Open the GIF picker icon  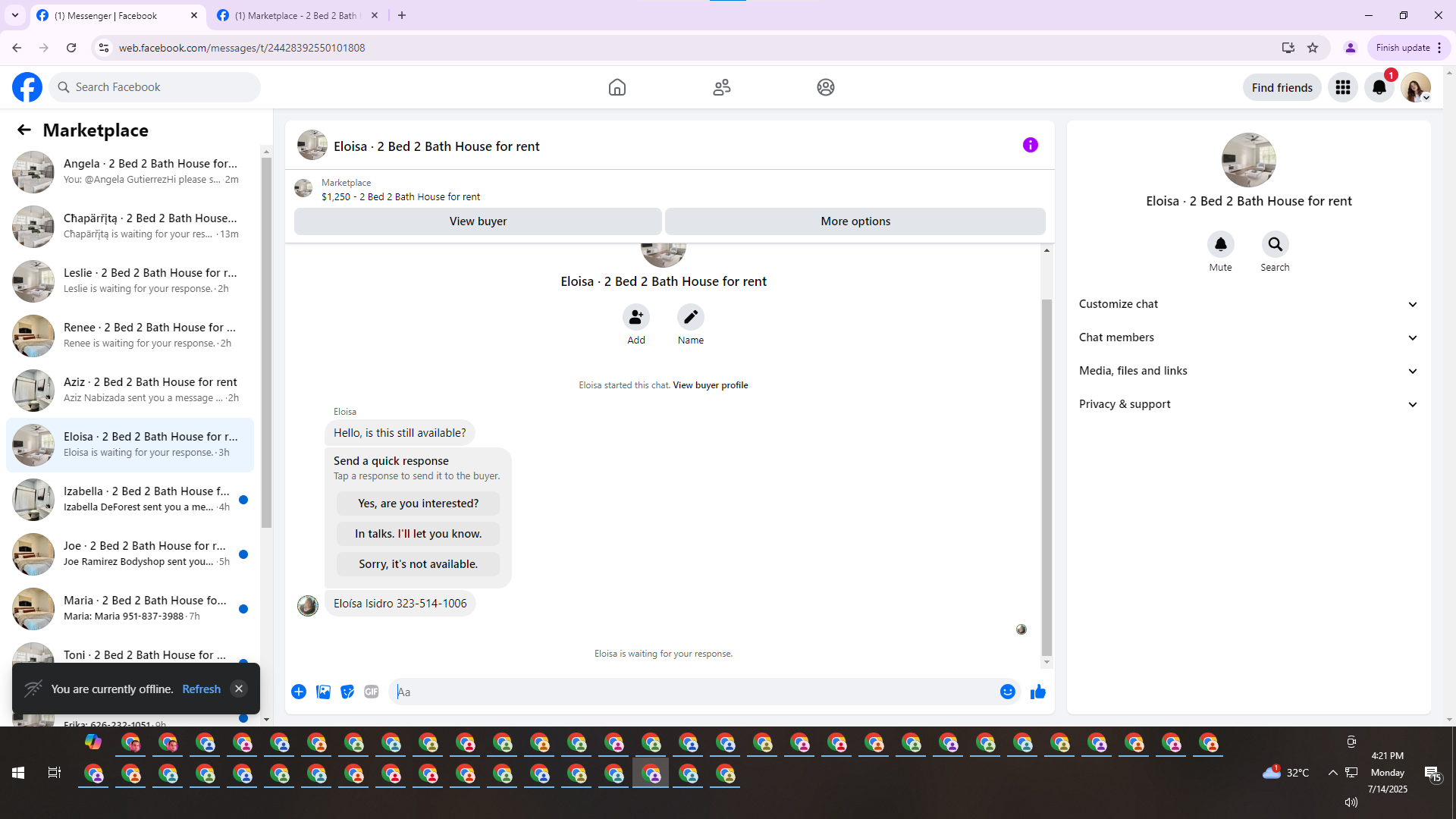(371, 692)
